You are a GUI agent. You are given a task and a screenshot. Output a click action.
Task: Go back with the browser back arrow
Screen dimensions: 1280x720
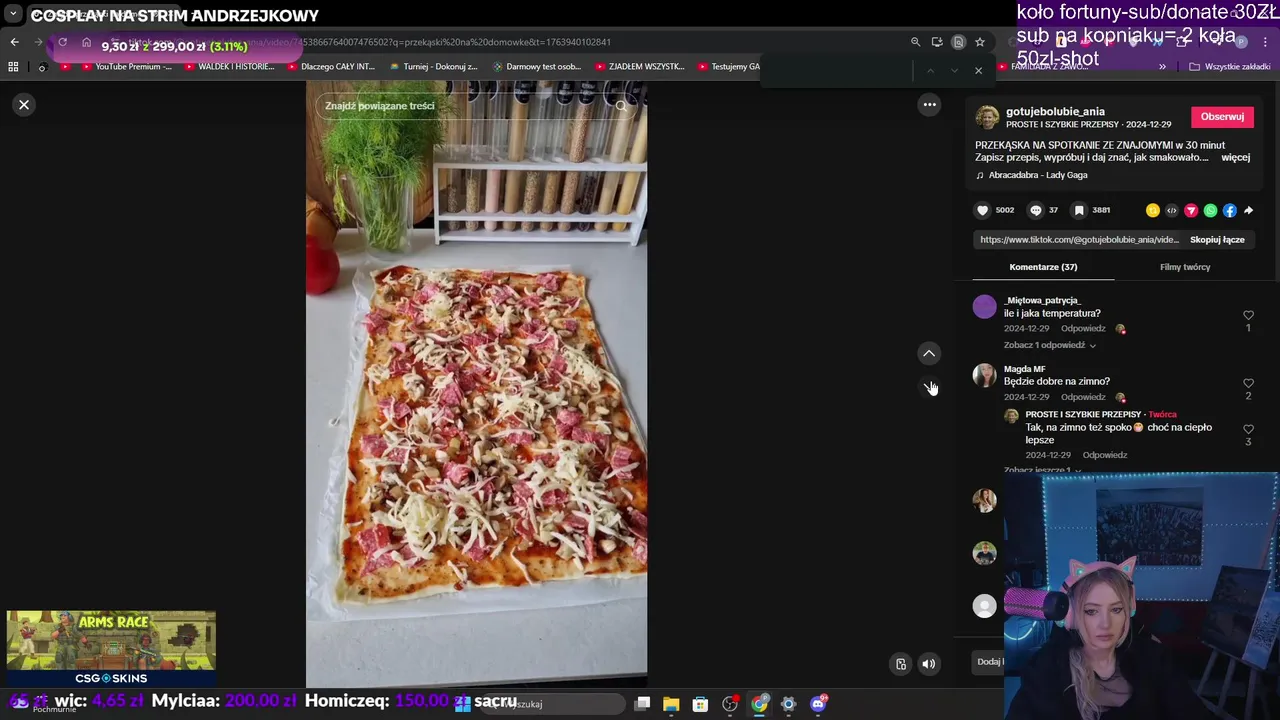(x=14, y=42)
